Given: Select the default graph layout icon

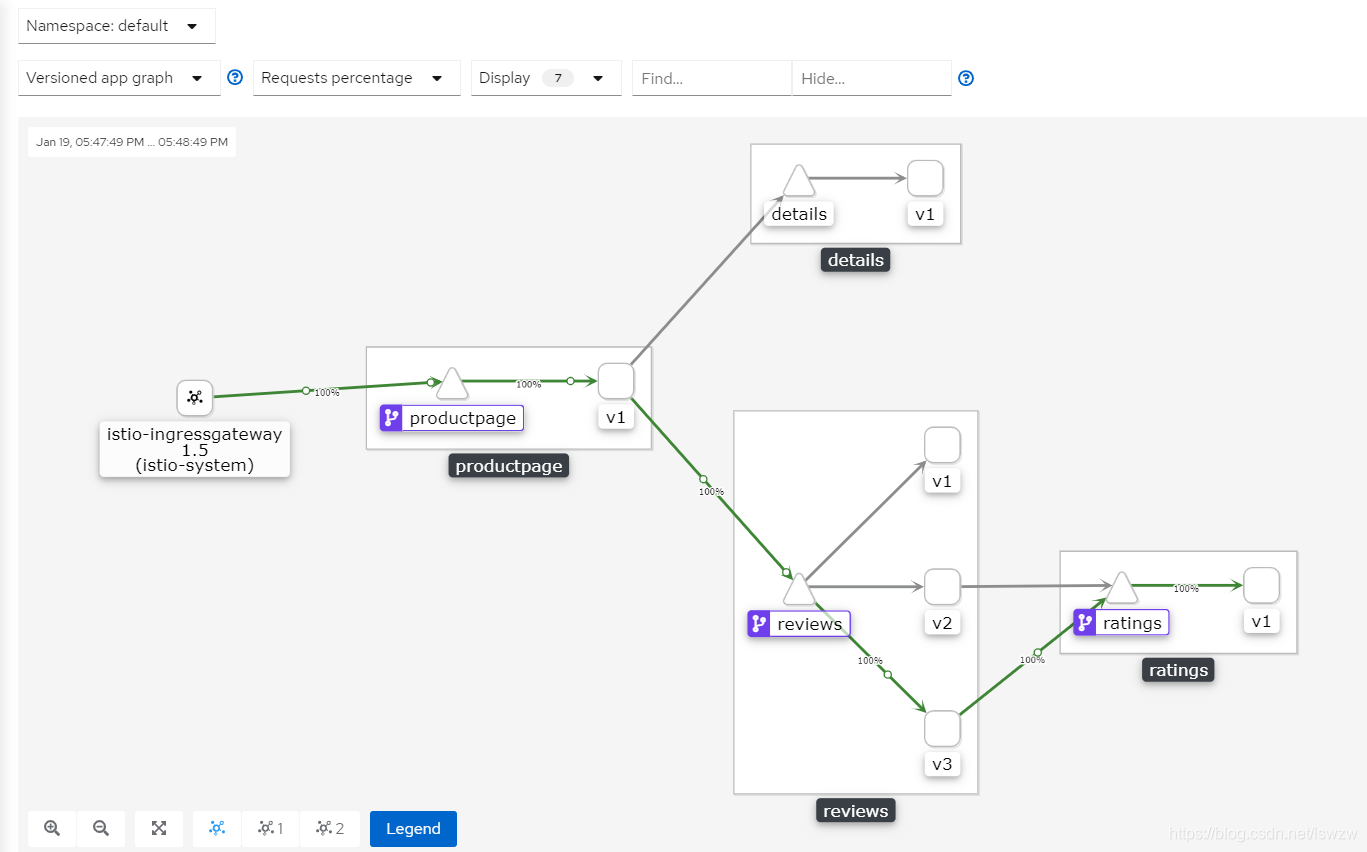Looking at the screenshot, I should (217, 828).
